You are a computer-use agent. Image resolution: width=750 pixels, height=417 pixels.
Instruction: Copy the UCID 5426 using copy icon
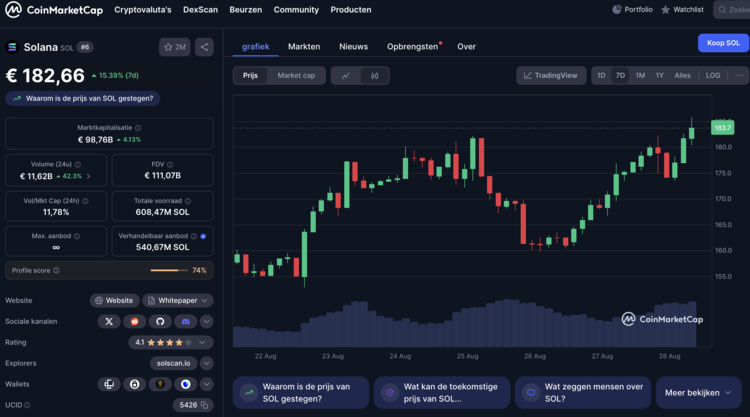[x=204, y=405]
